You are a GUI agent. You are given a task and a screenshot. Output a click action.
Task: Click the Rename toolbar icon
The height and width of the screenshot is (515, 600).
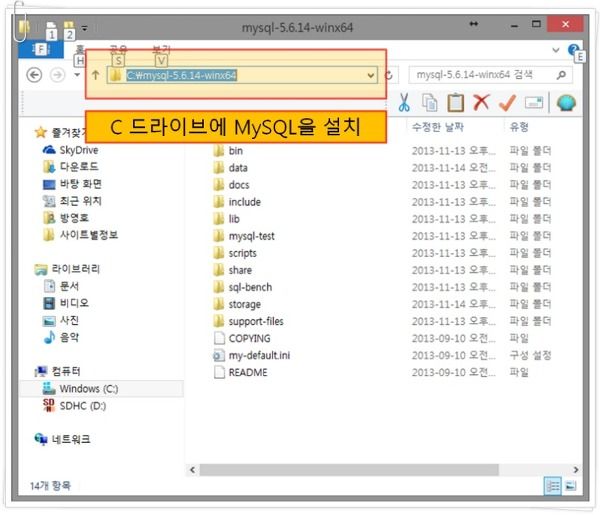pyautogui.click(x=534, y=103)
